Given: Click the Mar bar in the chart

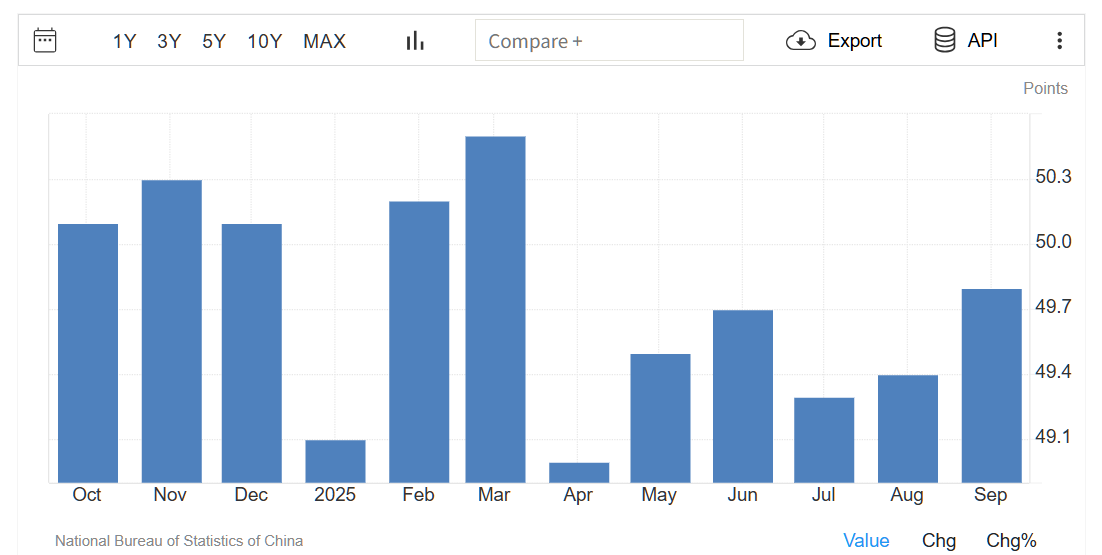Looking at the screenshot, I should (495, 309).
